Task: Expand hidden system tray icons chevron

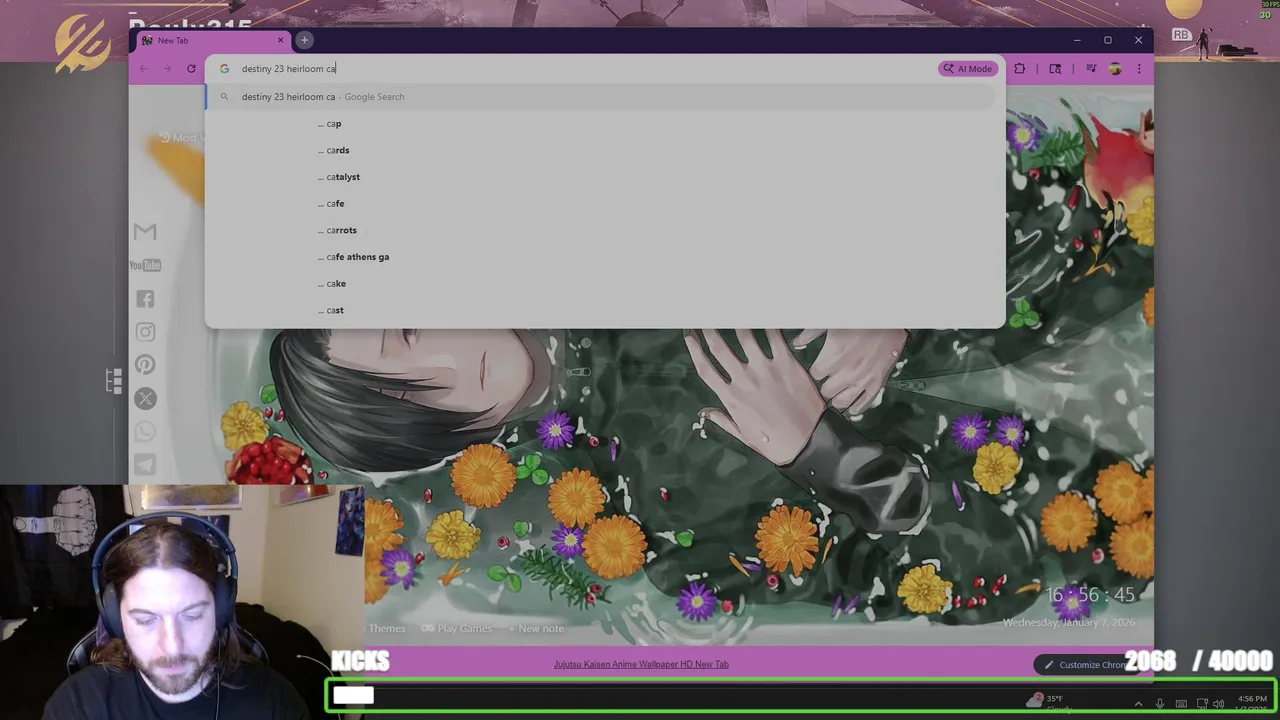Action: [1138, 704]
